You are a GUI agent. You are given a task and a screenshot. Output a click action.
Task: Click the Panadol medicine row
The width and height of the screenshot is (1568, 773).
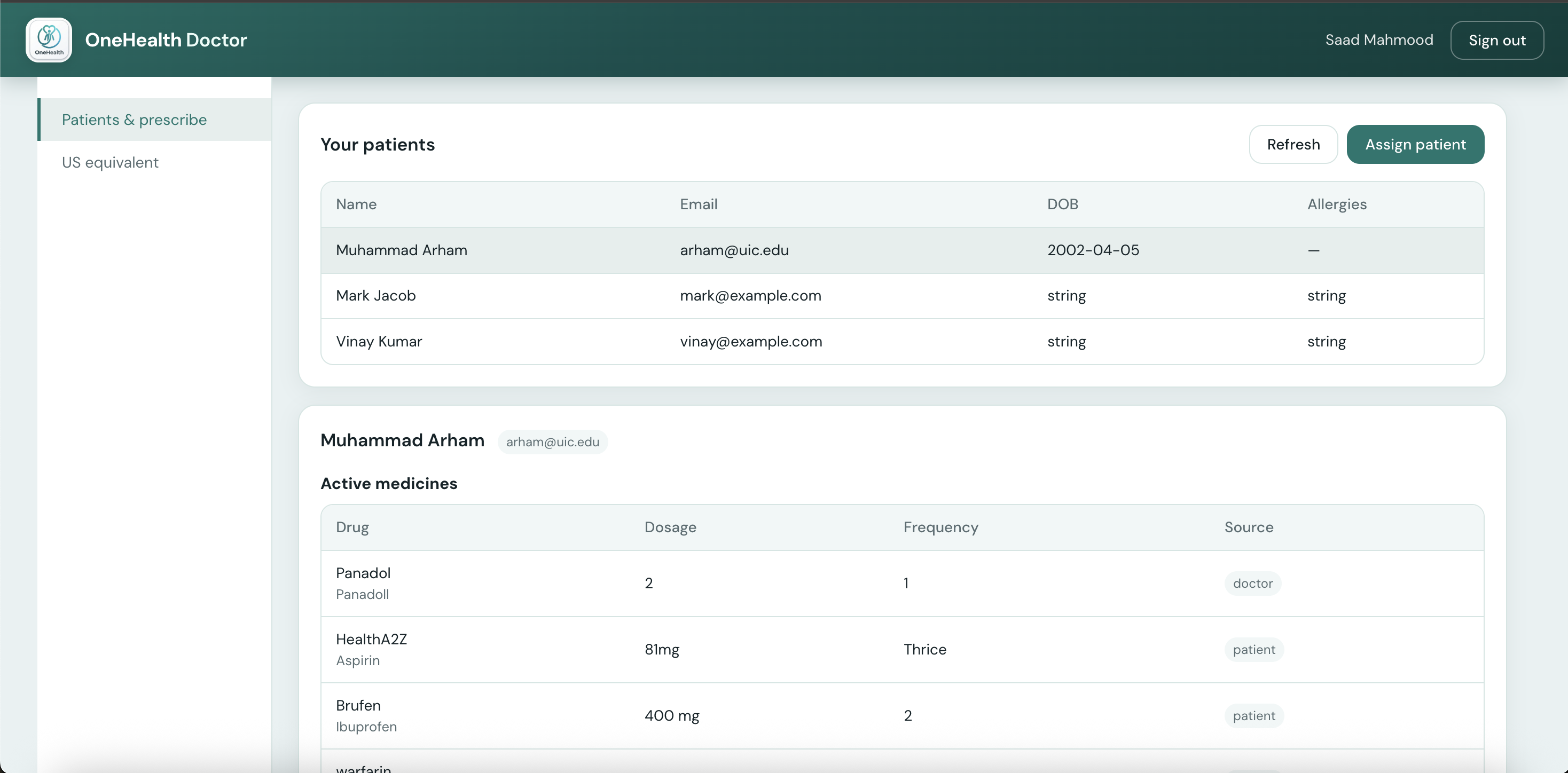tap(363, 582)
